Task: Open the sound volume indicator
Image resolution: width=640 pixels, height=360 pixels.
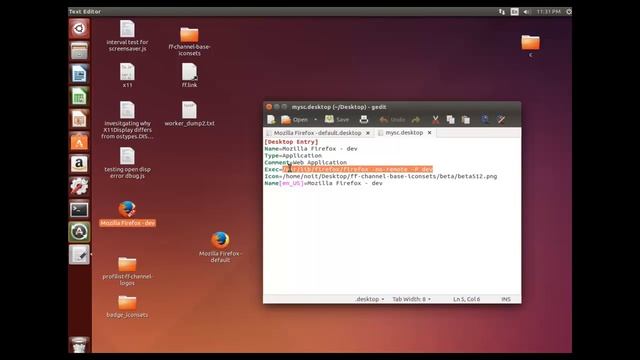Action: 527,12
